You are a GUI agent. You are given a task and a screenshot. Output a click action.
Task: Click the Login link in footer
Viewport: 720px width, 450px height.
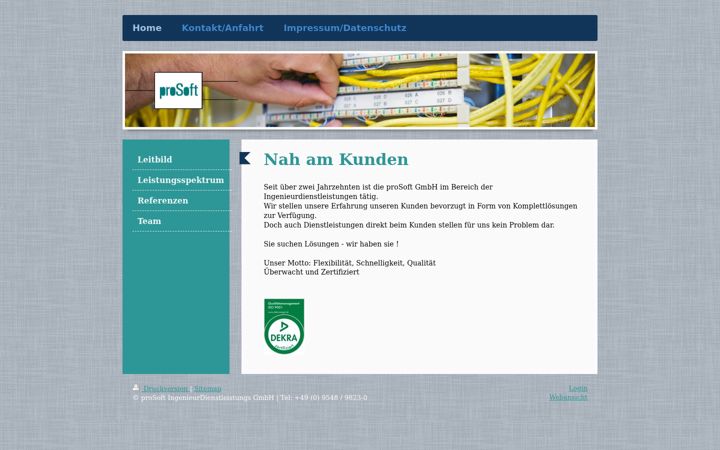(578, 388)
